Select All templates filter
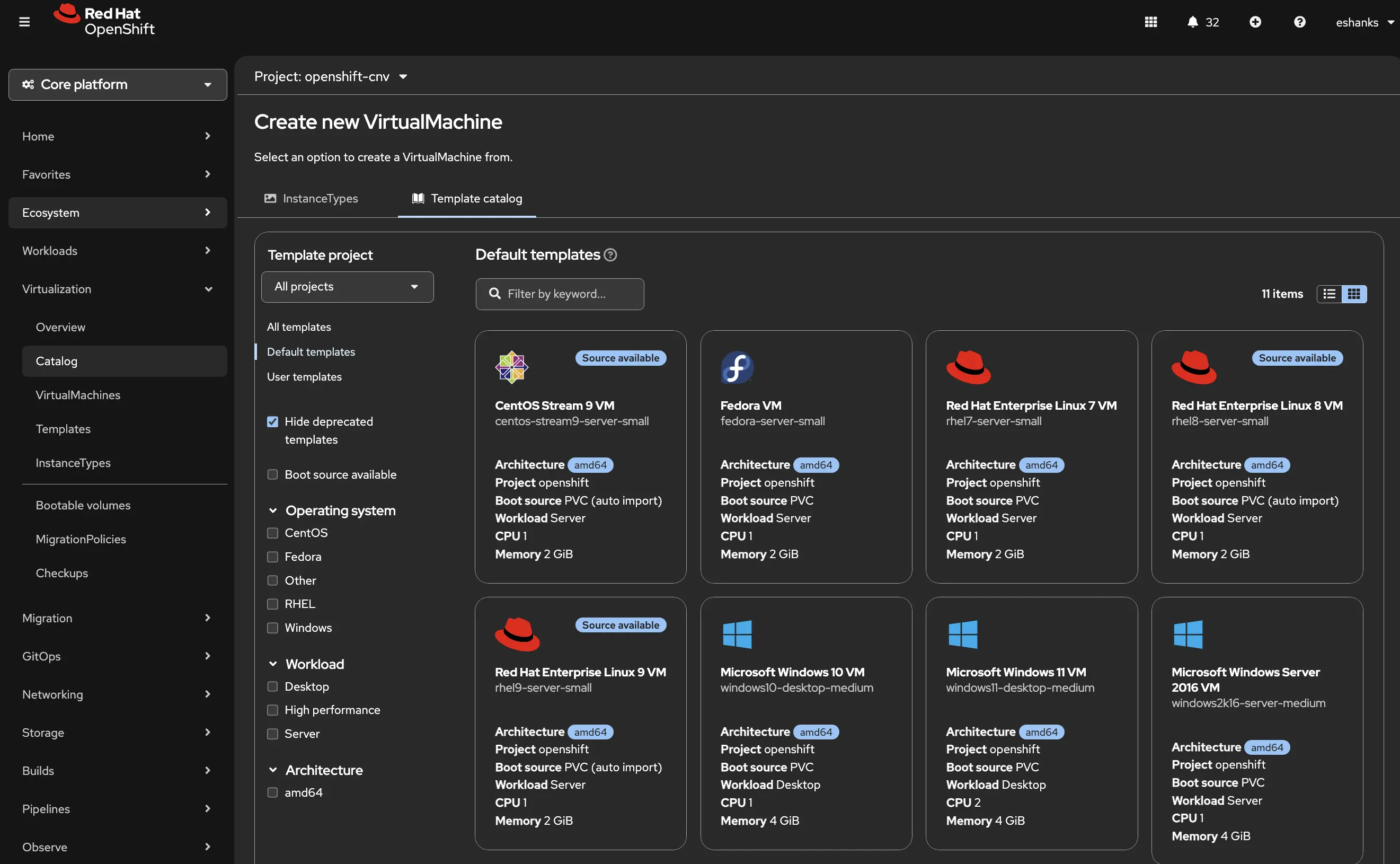1400x864 pixels. (299, 327)
